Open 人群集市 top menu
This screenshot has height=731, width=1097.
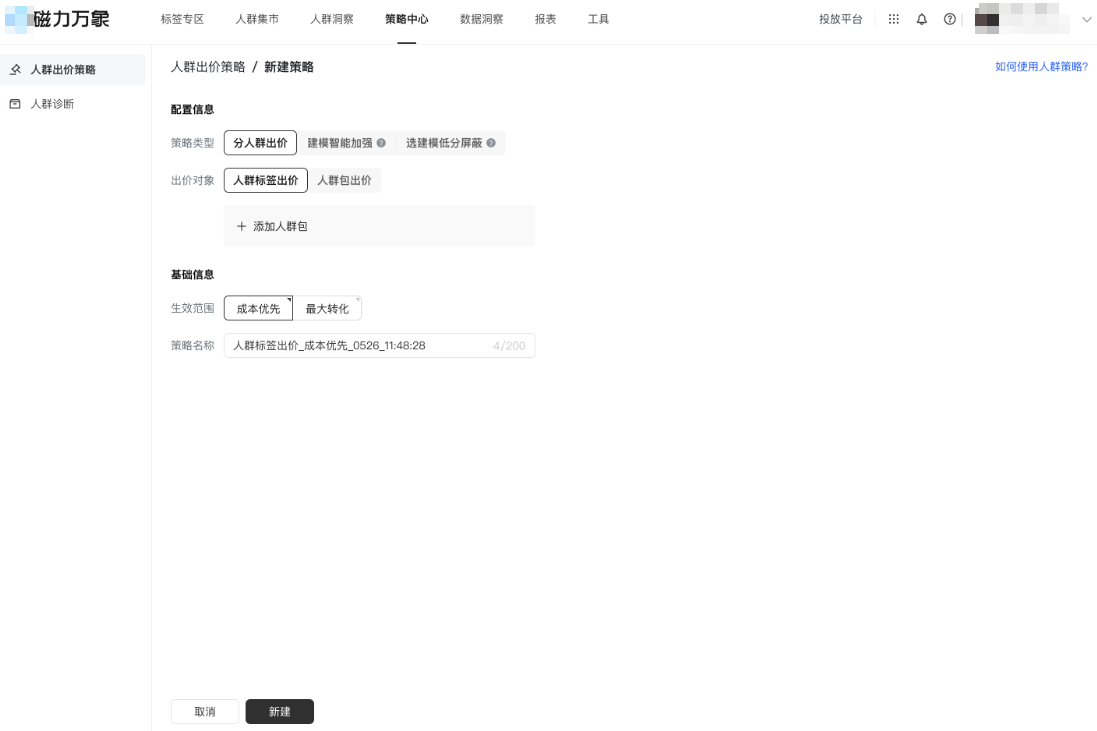[x=257, y=20]
